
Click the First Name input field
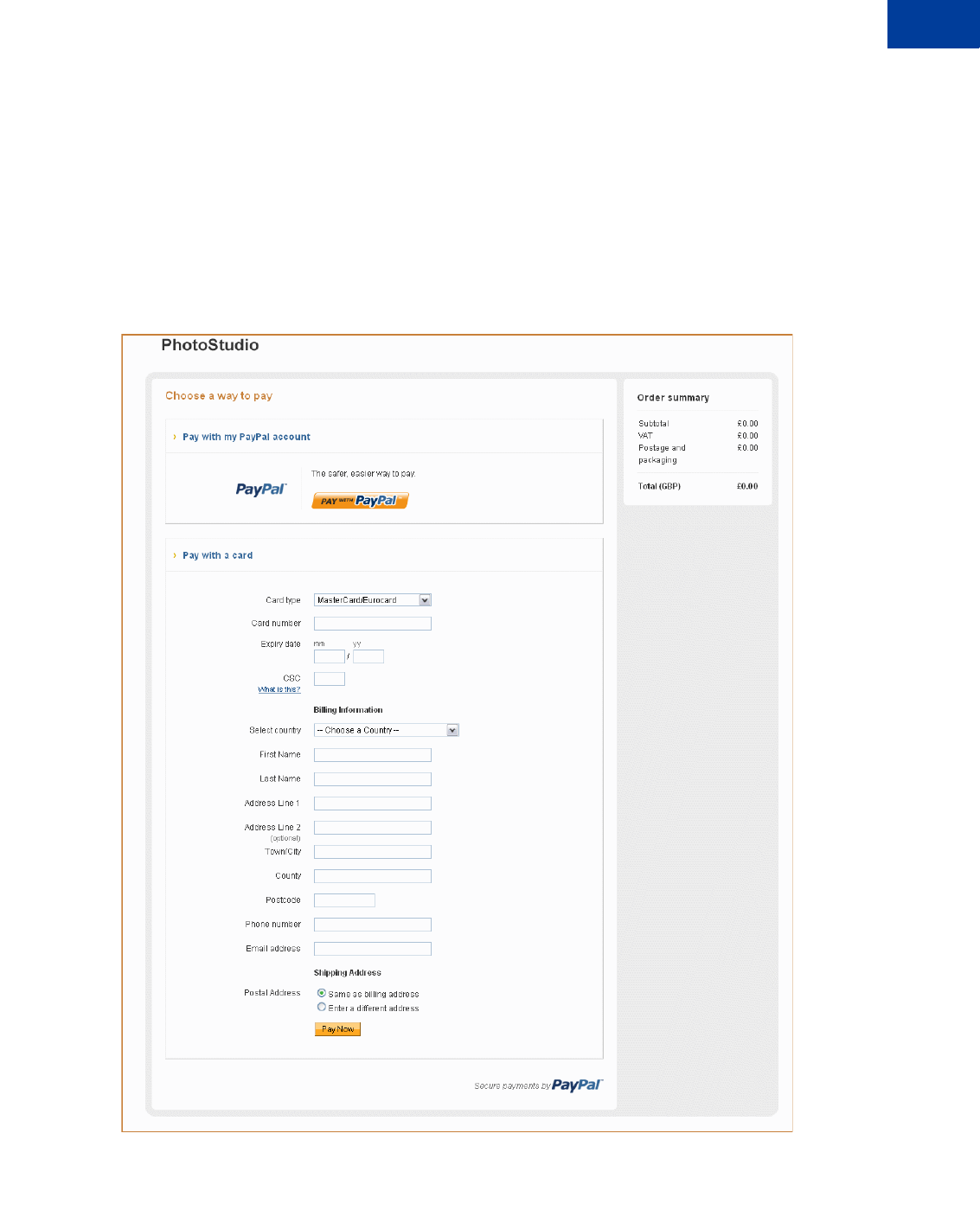point(373,755)
